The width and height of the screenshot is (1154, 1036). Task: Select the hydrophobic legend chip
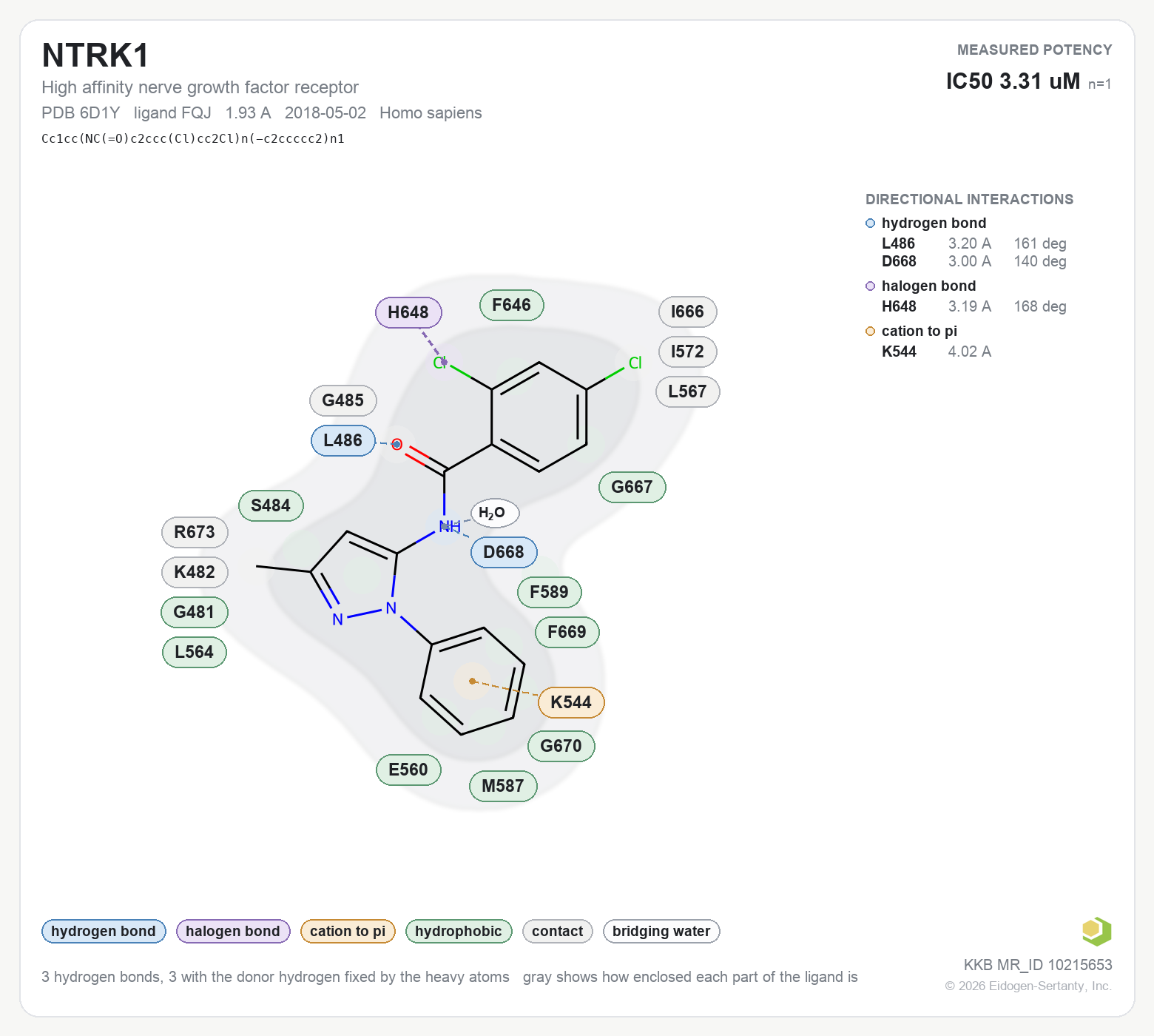coord(459,932)
